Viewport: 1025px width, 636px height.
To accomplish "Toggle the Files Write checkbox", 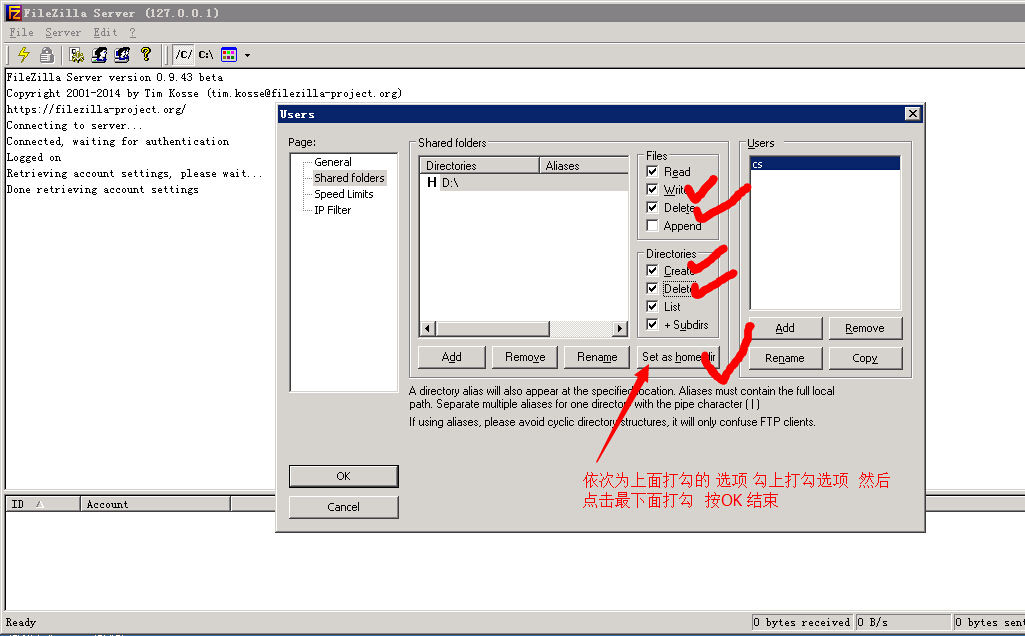I will tap(652, 190).
